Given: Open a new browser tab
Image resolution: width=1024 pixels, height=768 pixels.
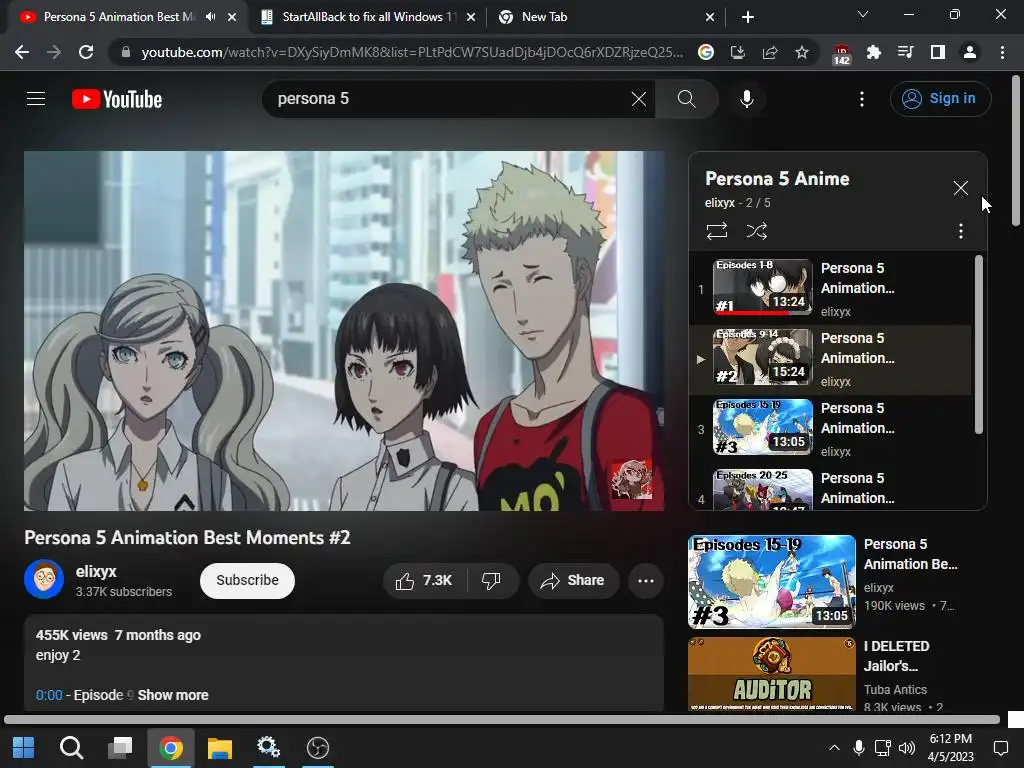Looking at the screenshot, I should point(748,17).
